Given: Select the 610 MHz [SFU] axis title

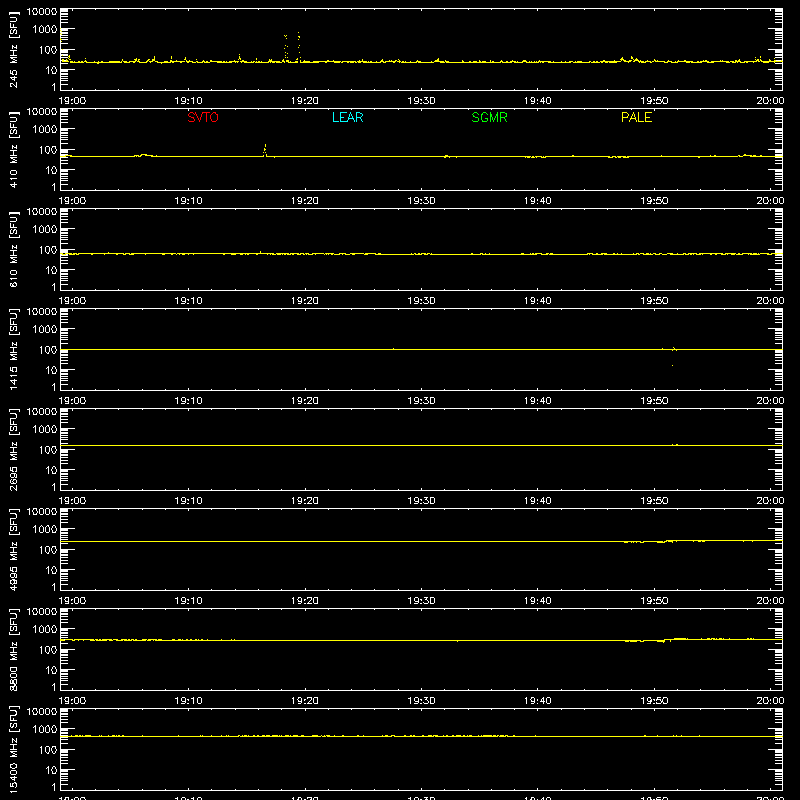Looking at the screenshot, I should point(13,249).
